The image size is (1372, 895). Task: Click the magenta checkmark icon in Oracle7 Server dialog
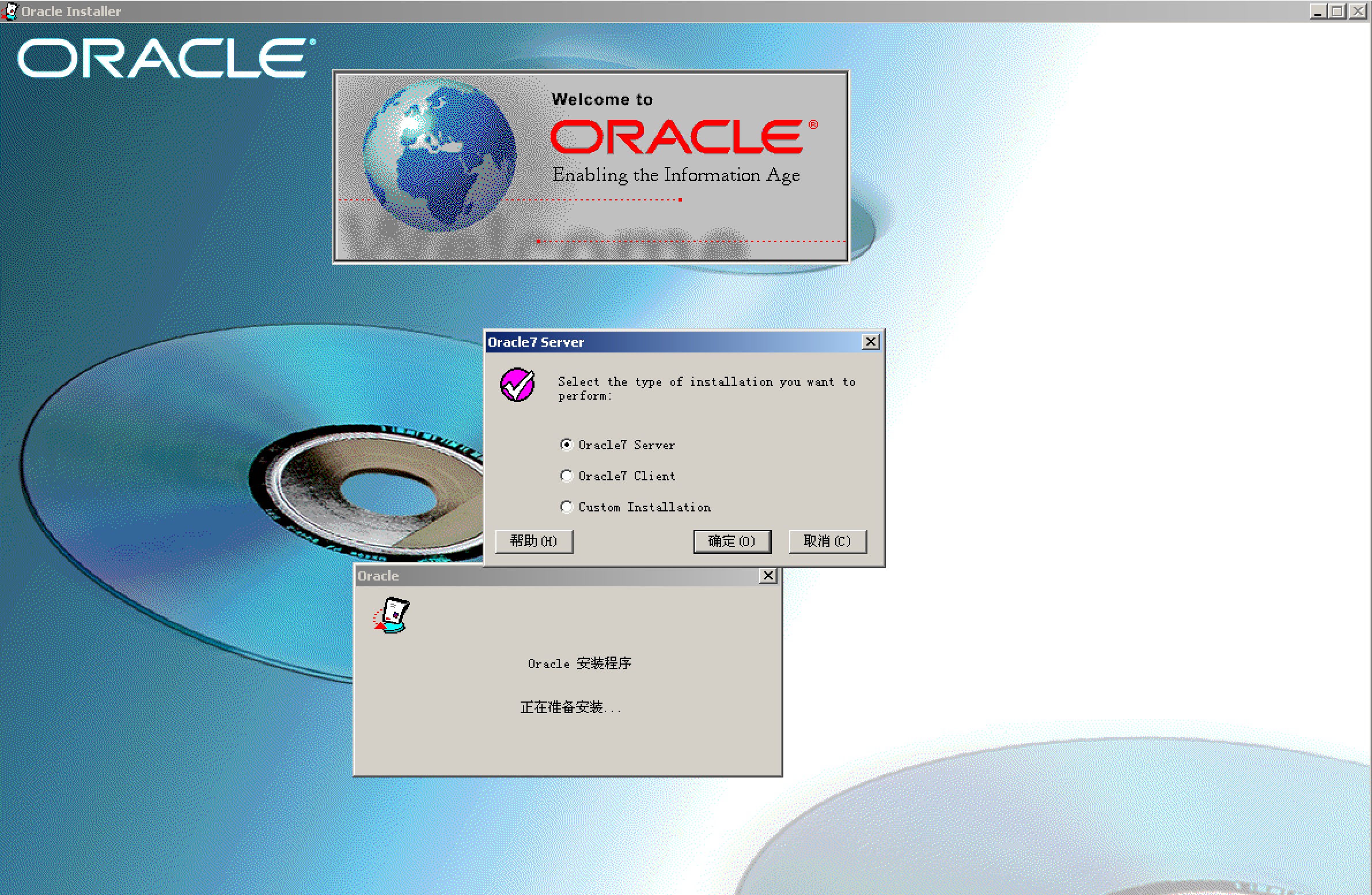pyautogui.click(x=518, y=383)
